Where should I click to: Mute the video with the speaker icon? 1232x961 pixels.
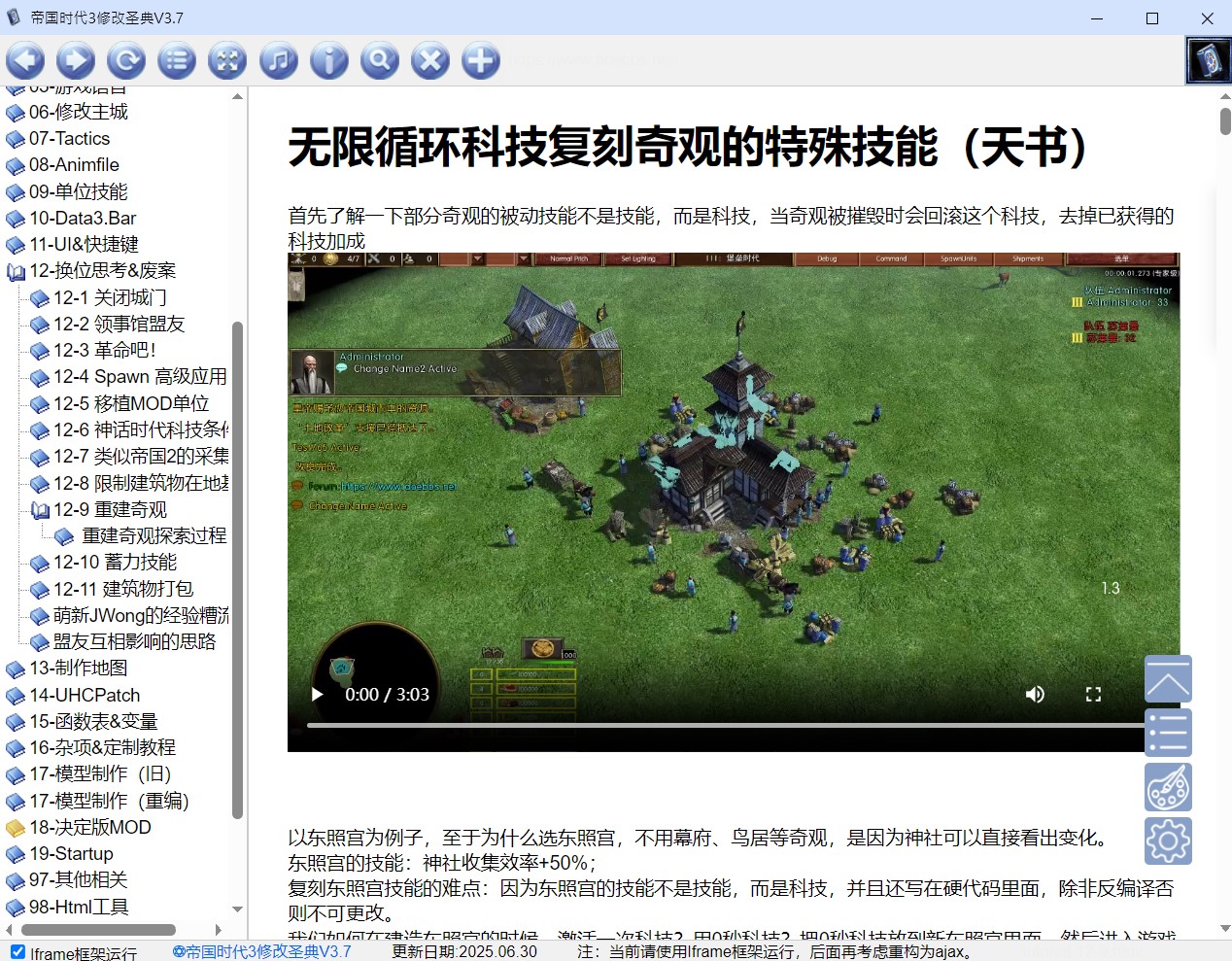tap(1035, 694)
